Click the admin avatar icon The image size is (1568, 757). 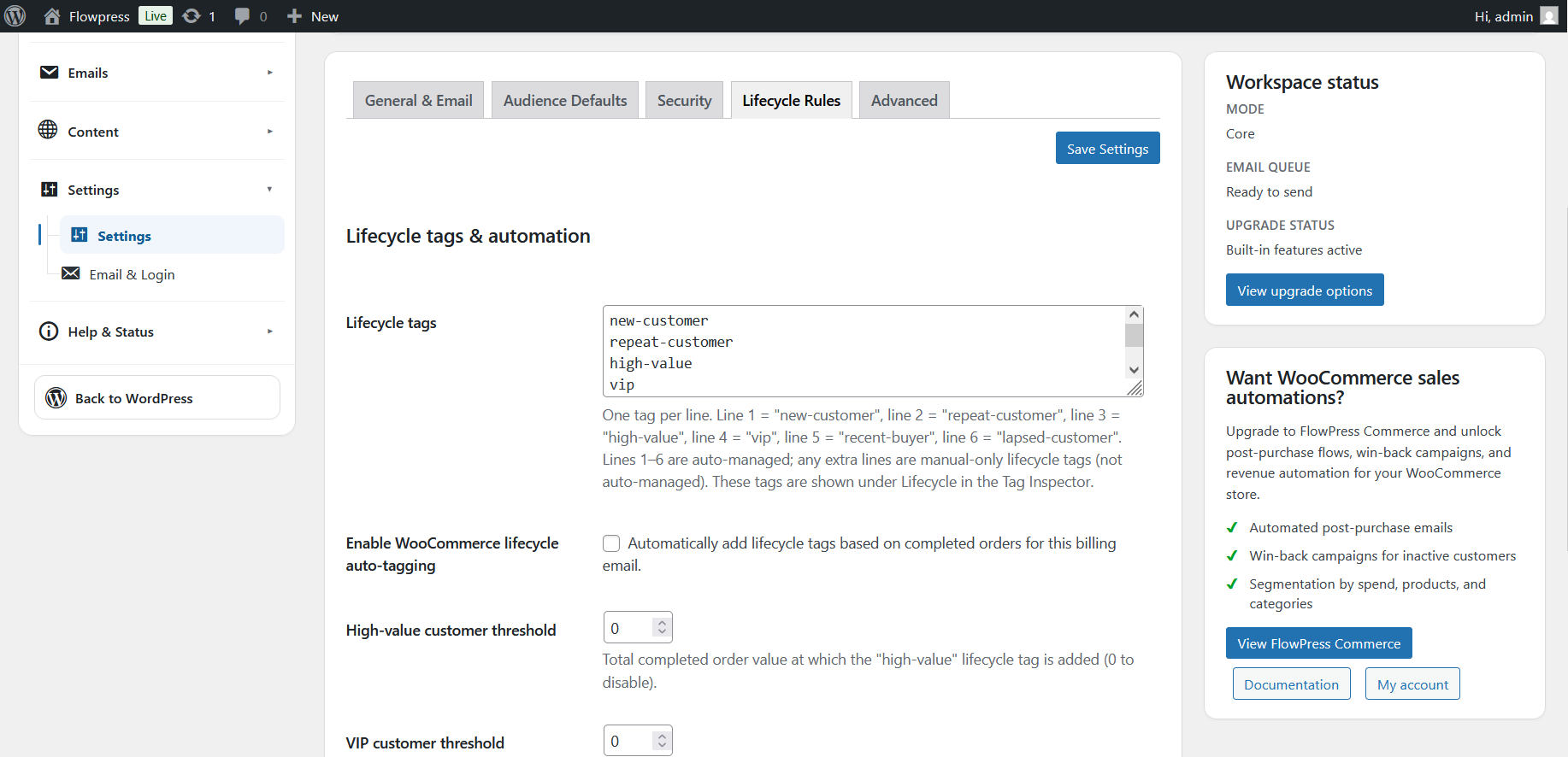(x=1549, y=16)
